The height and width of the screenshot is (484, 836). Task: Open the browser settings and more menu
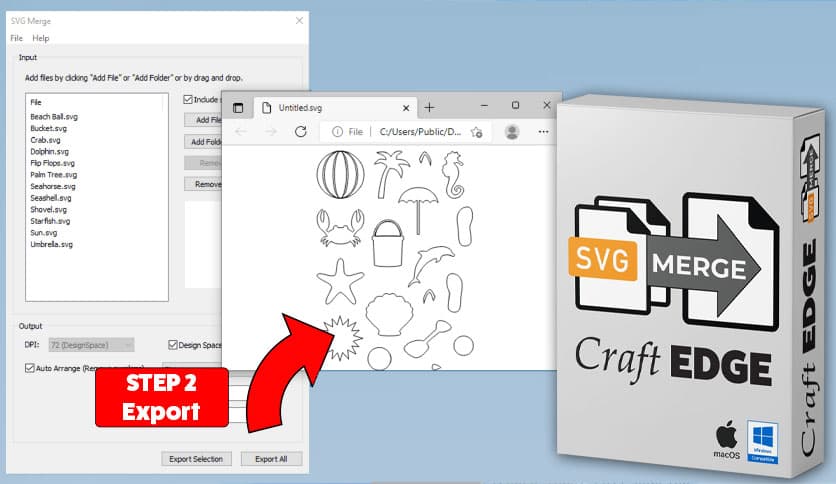pos(543,132)
